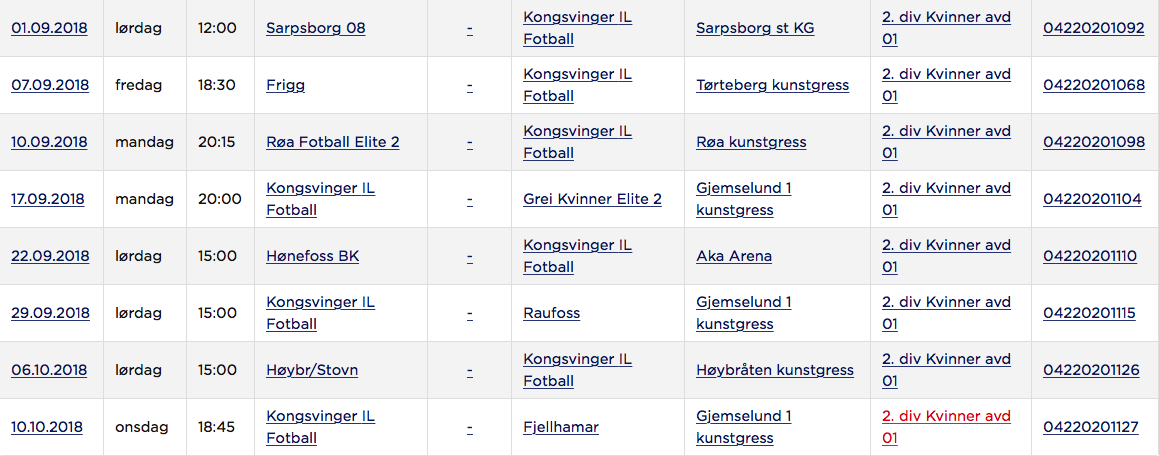Open match number 04220201127
This screenshot has width=1159, height=456.
tap(1091, 426)
